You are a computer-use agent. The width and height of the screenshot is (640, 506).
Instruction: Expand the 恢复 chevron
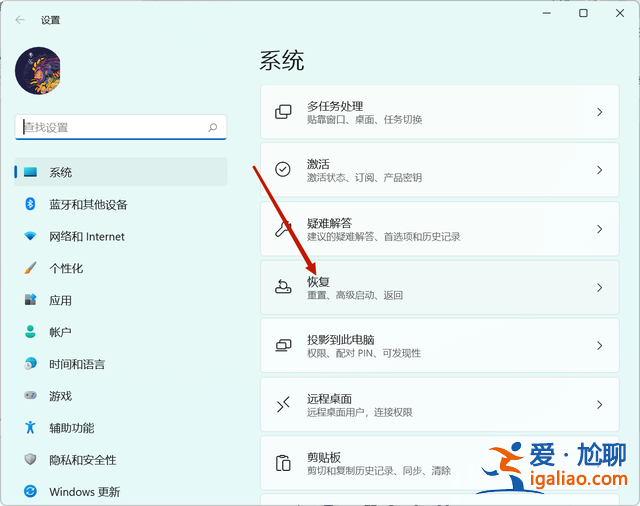[x=600, y=288]
